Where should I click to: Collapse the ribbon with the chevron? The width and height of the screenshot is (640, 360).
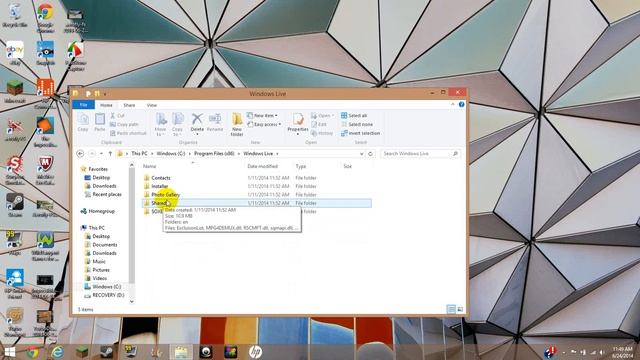[453, 104]
